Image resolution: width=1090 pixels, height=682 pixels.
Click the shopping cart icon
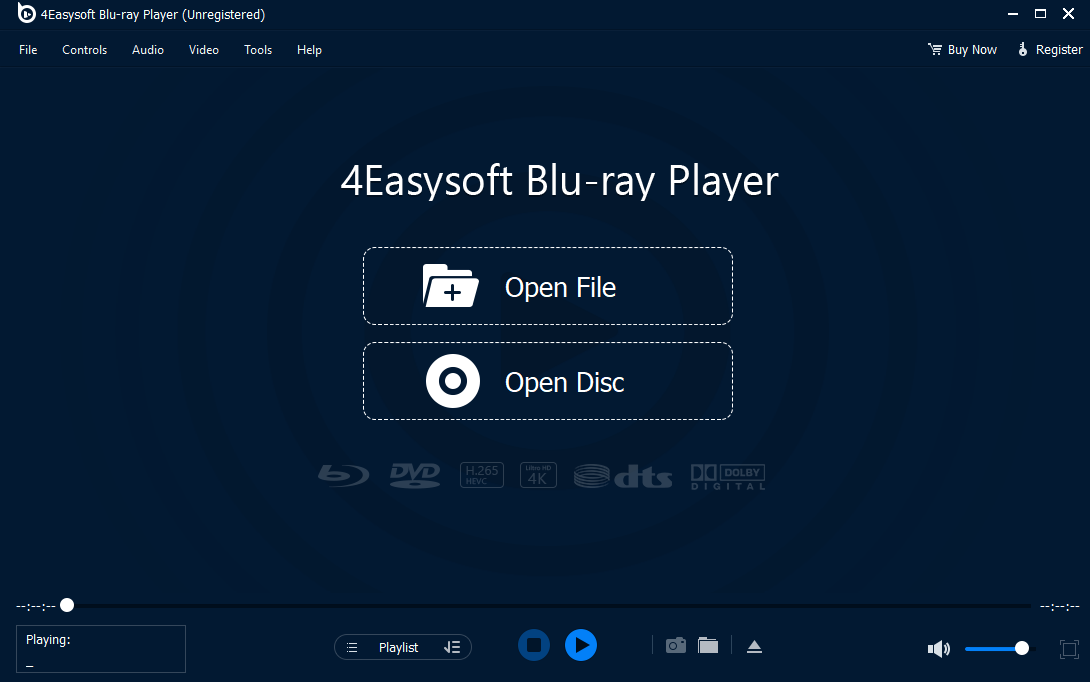coord(935,49)
